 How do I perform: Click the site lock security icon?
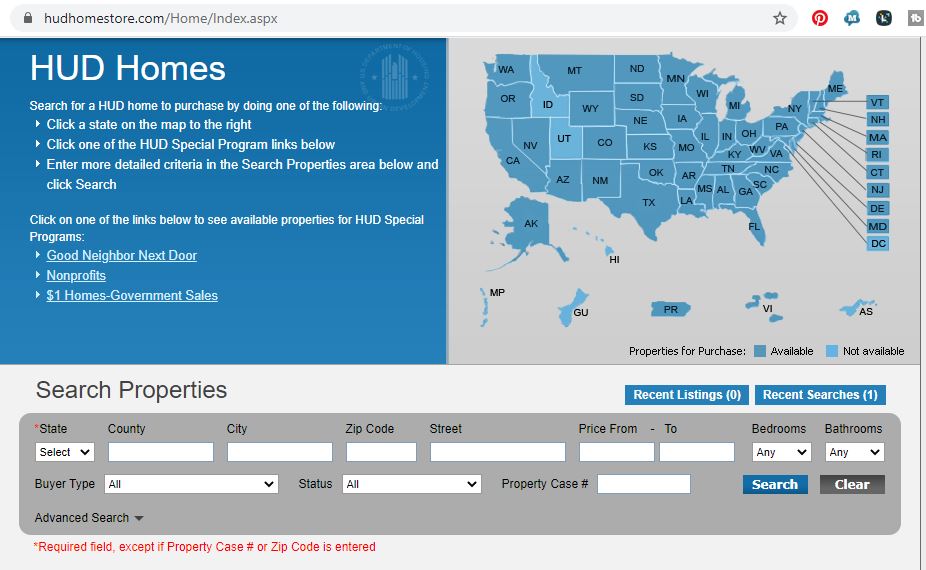(x=28, y=18)
